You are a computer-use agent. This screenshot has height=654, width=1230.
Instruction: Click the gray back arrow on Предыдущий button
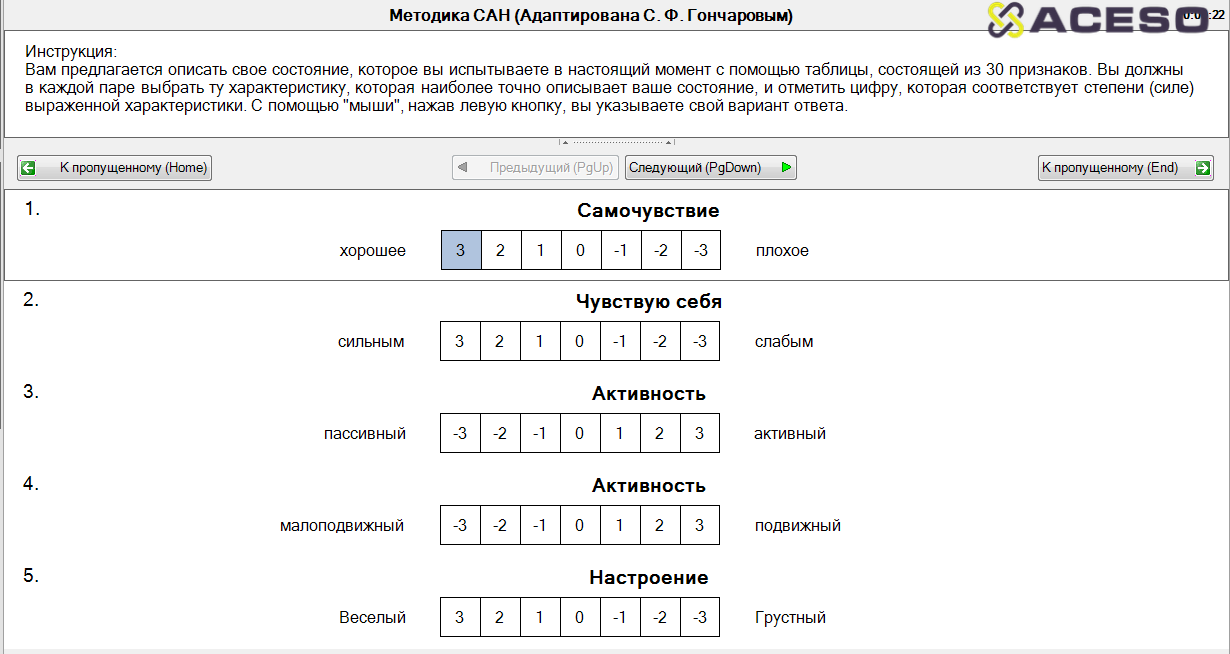tap(463, 168)
